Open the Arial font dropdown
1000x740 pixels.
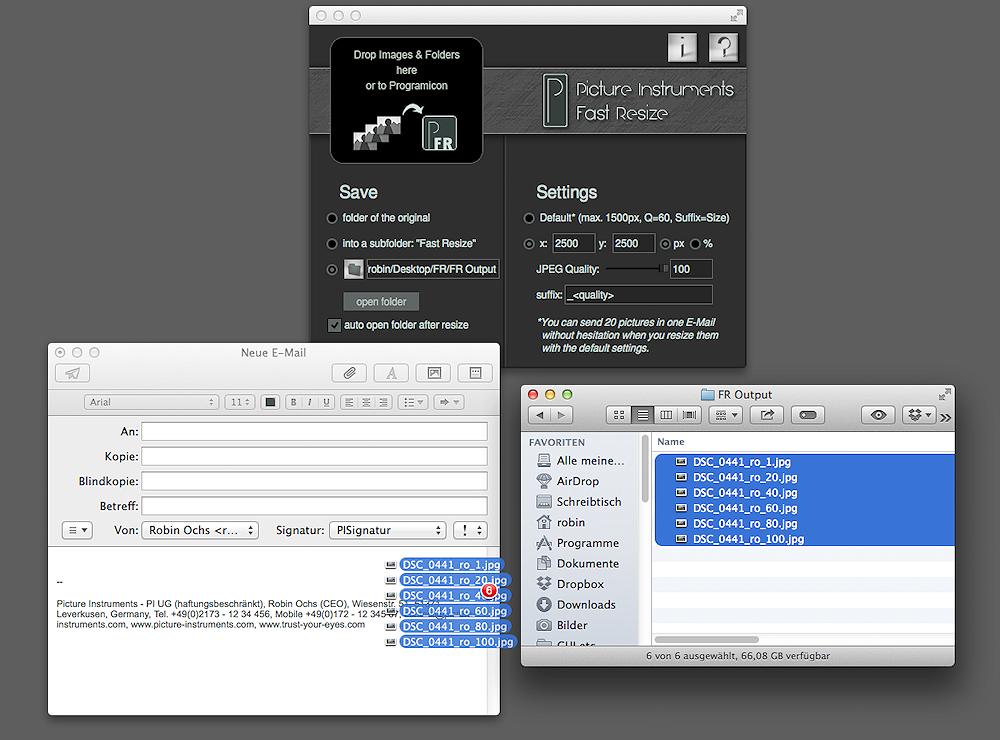[x=152, y=402]
